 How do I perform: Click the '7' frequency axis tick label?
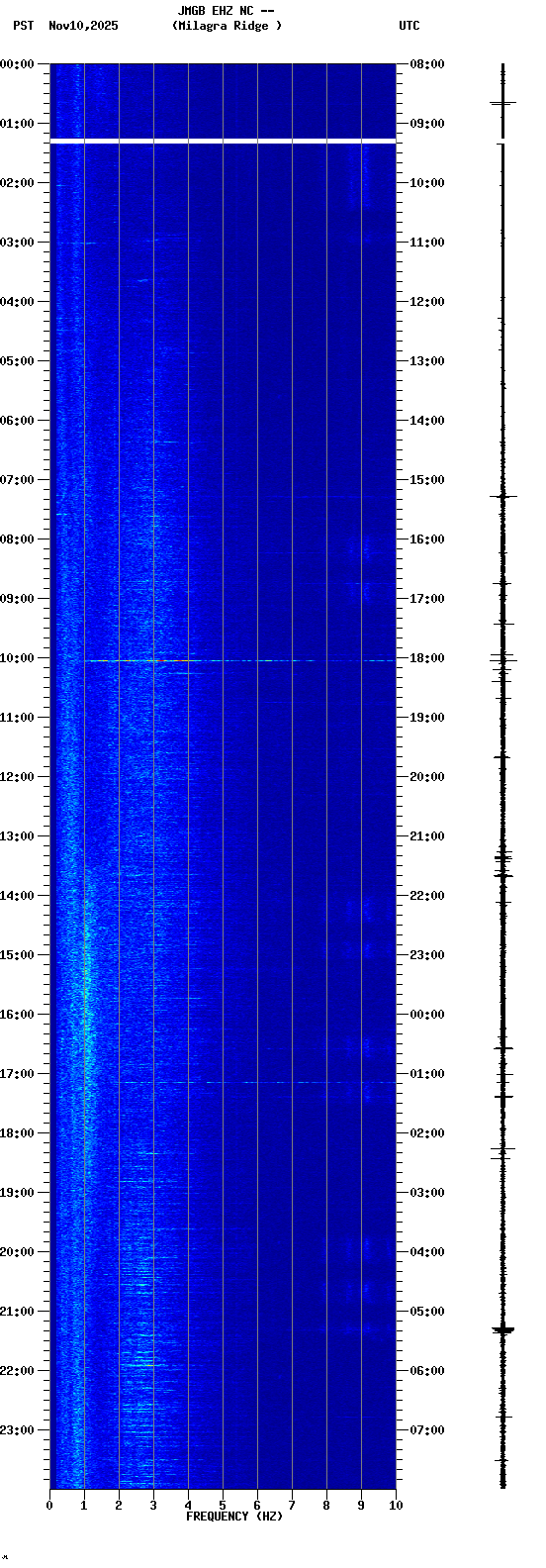click(x=292, y=1506)
